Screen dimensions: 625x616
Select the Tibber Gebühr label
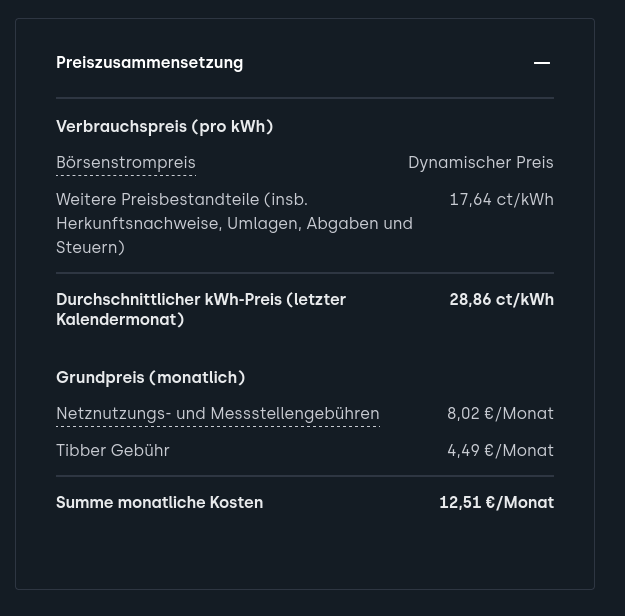[x=113, y=451]
